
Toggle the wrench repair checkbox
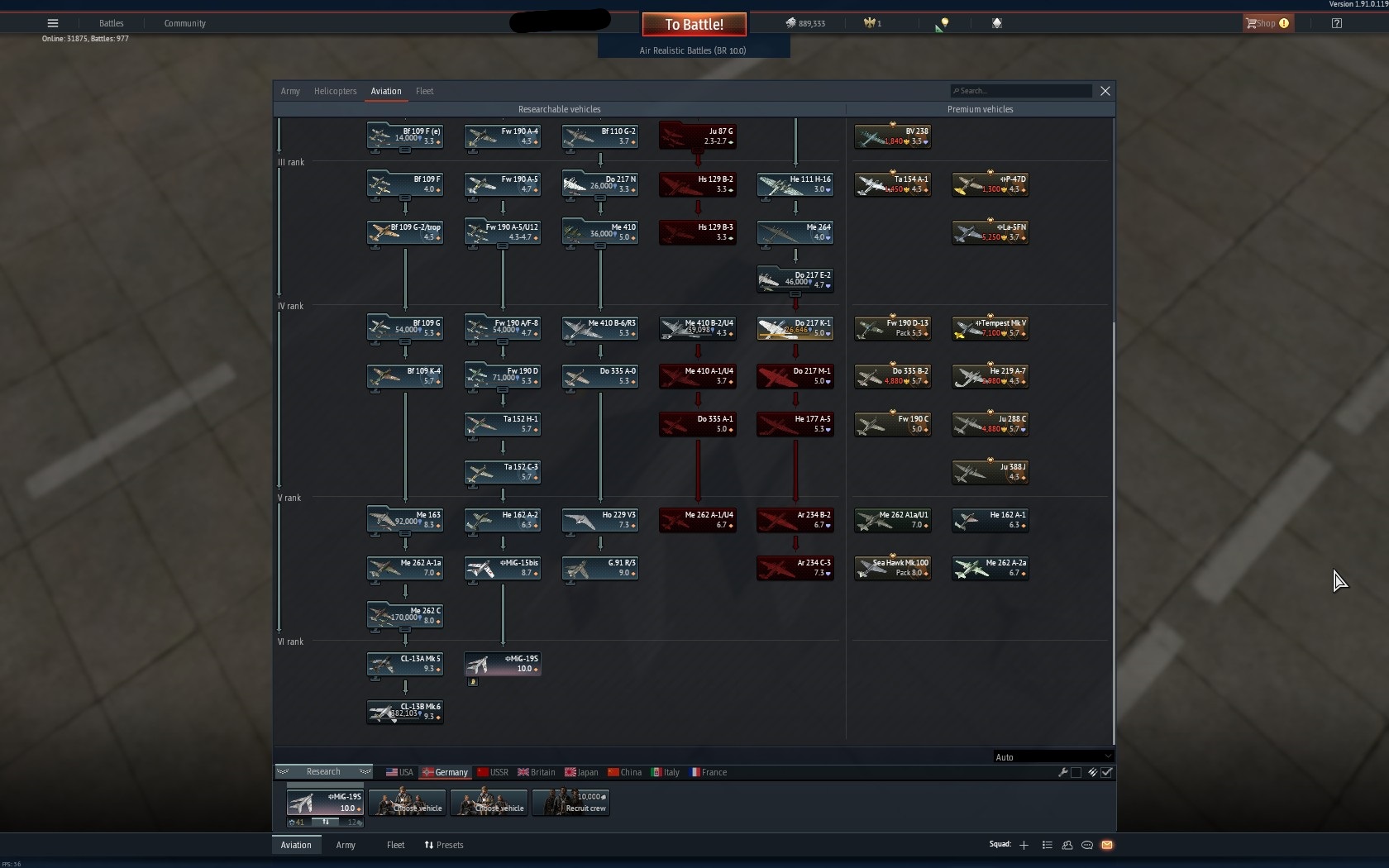point(1076,772)
